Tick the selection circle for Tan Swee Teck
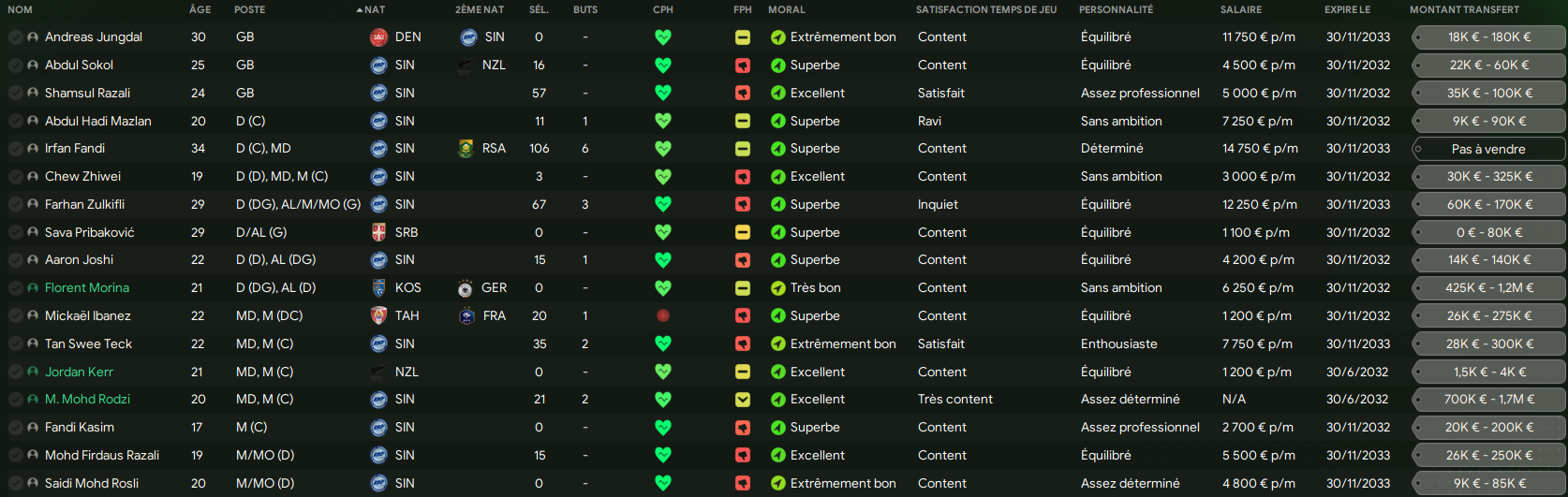Image resolution: width=1568 pixels, height=497 pixels. pos(15,344)
